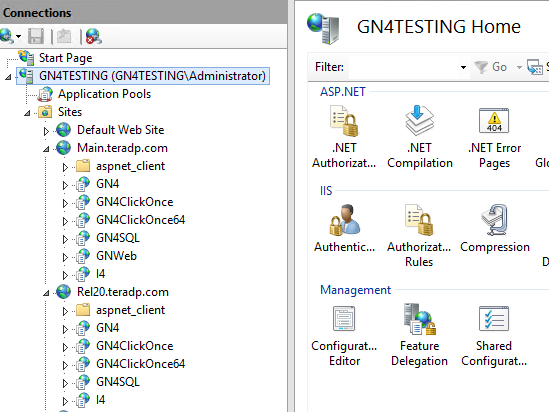Select the Rel20.teradp.com site

[x=123, y=292]
